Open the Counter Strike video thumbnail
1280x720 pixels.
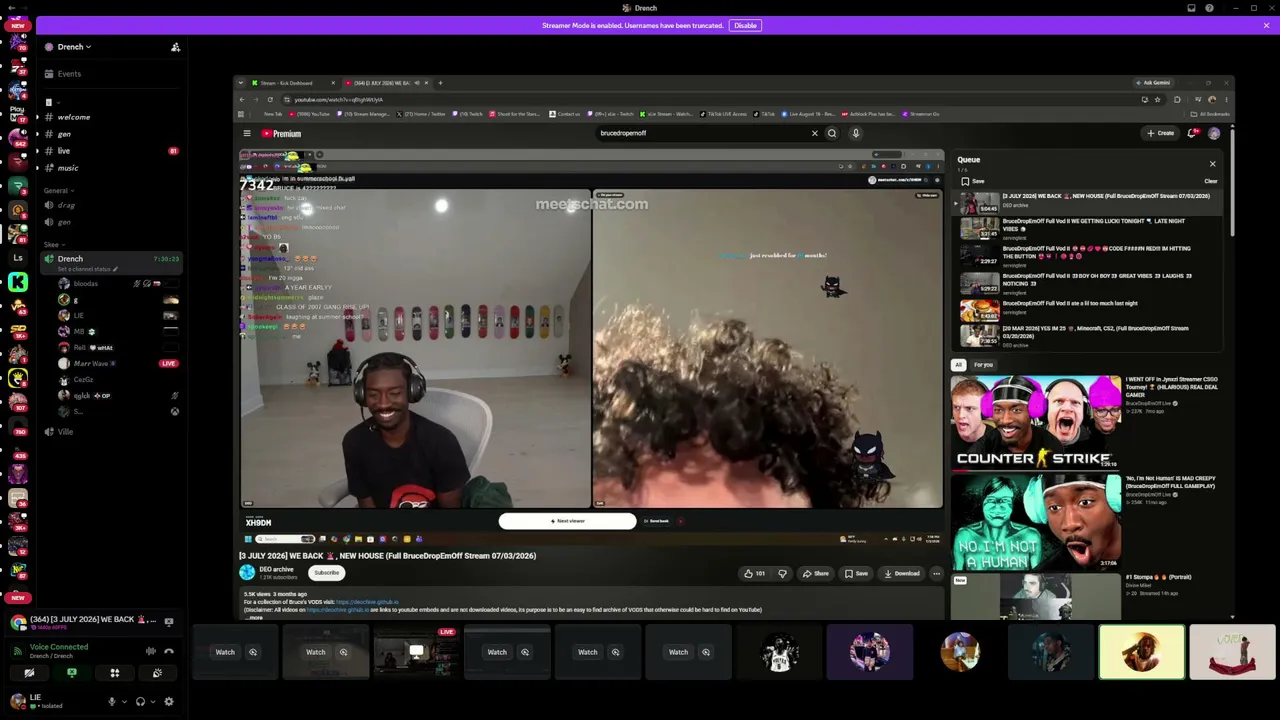[x=1036, y=421]
